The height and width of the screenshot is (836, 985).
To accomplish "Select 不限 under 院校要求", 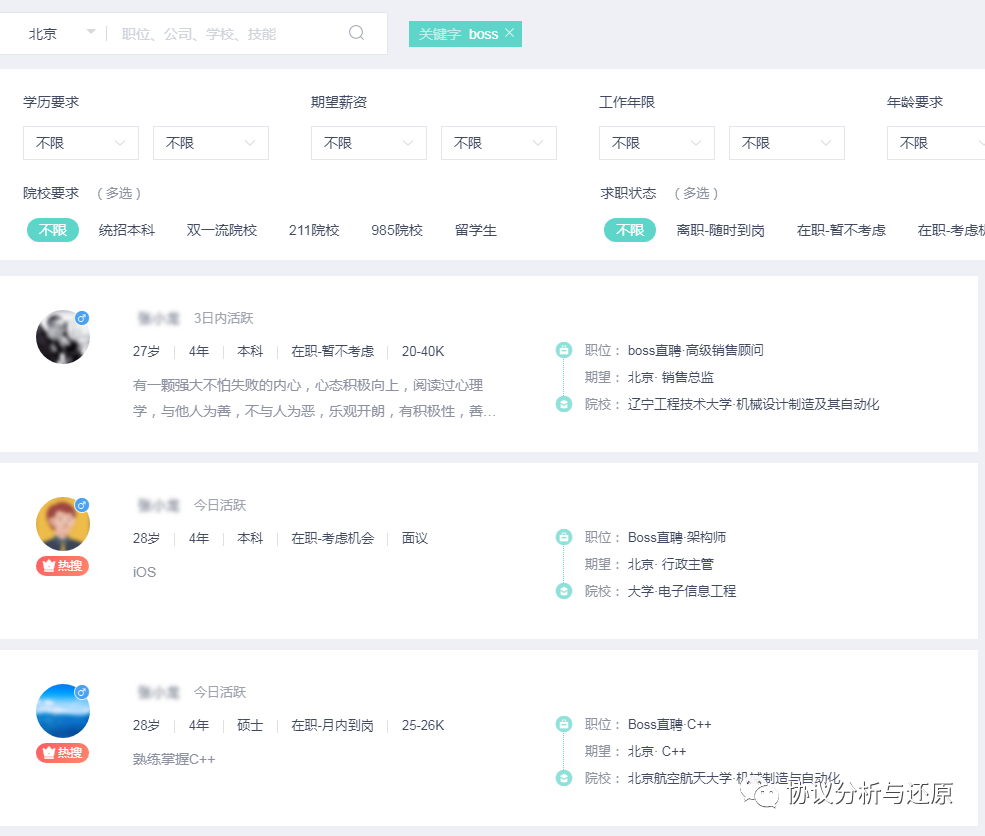I will [x=53, y=230].
